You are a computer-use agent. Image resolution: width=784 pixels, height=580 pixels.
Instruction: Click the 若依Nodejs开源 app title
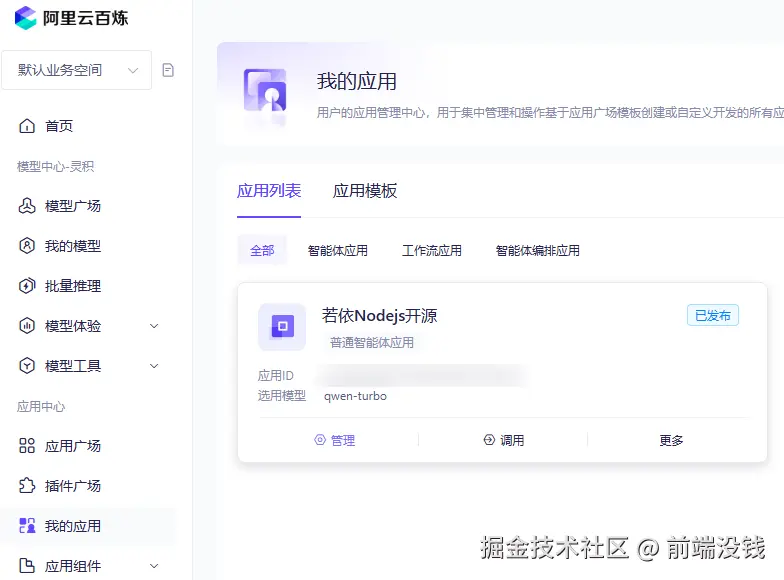pos(380,316)
